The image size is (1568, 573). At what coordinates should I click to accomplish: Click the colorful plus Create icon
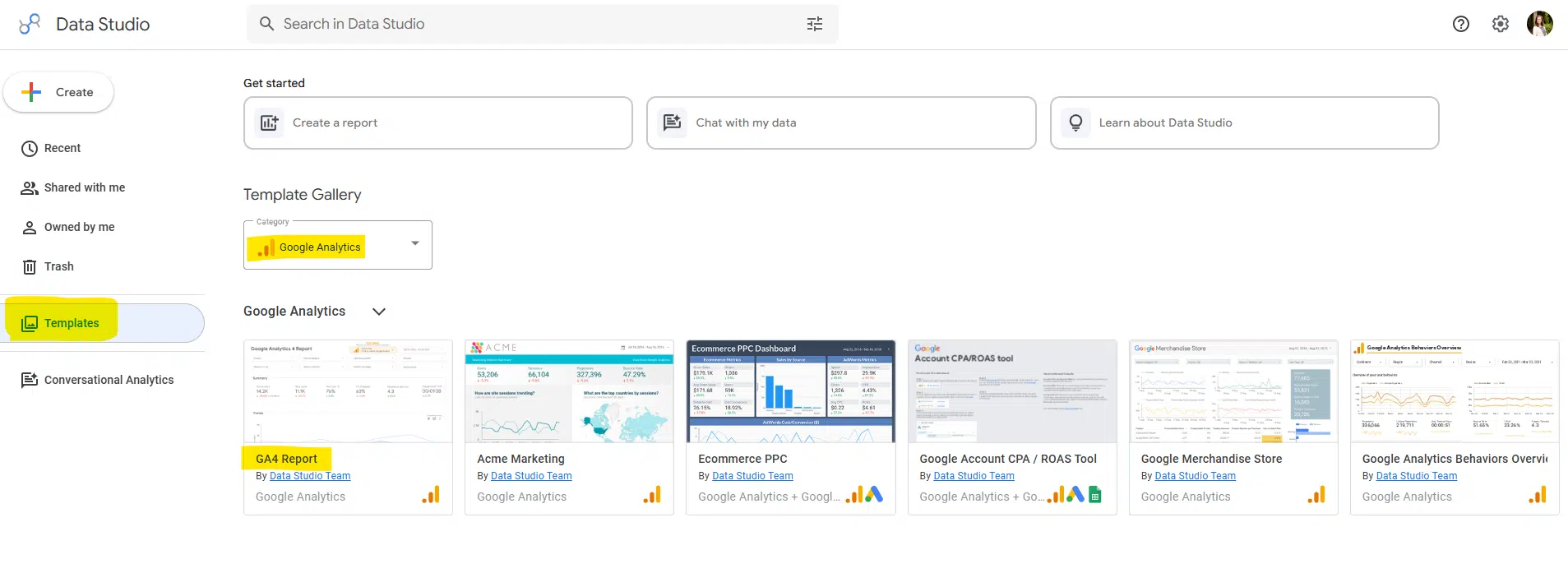tap(31, 92)
